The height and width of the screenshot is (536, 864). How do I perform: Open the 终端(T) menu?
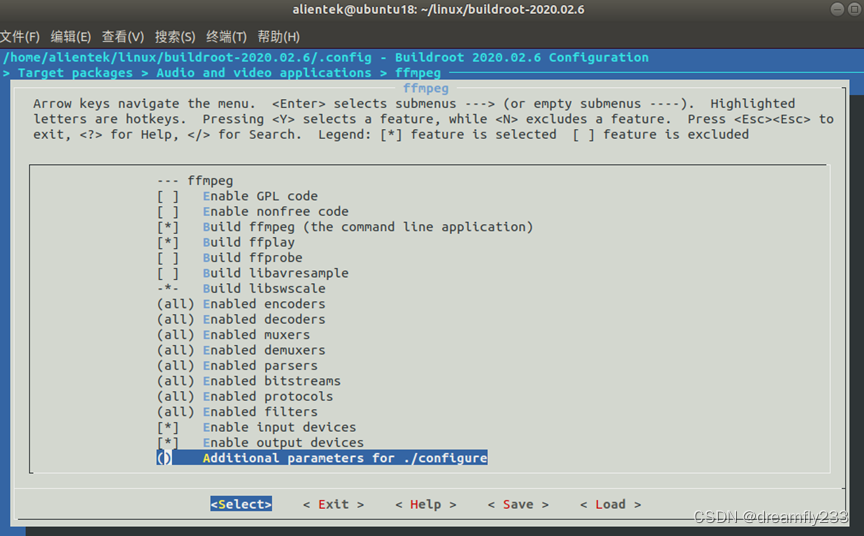point(226,37)
